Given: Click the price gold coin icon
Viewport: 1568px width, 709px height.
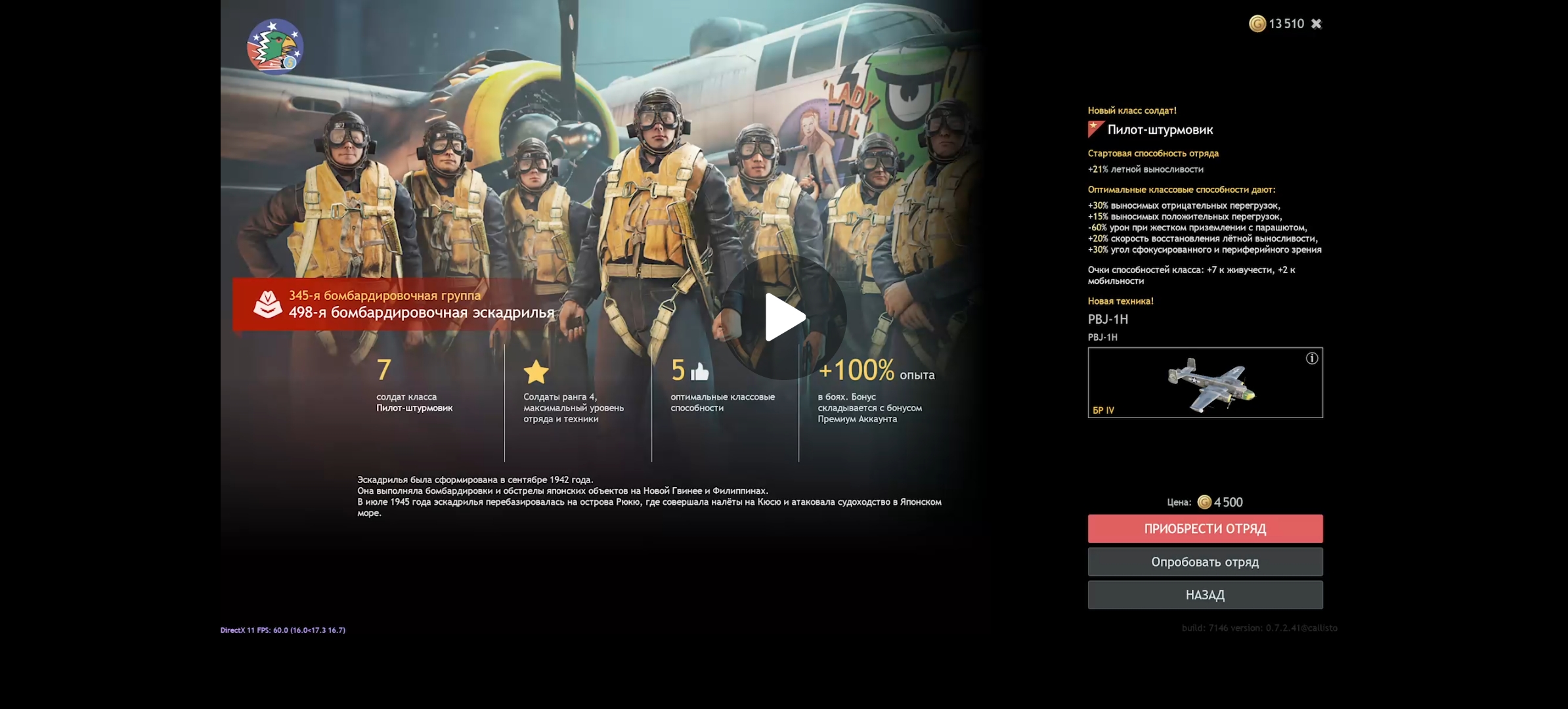Looking at the screenshot, I should click(1204, 502).
